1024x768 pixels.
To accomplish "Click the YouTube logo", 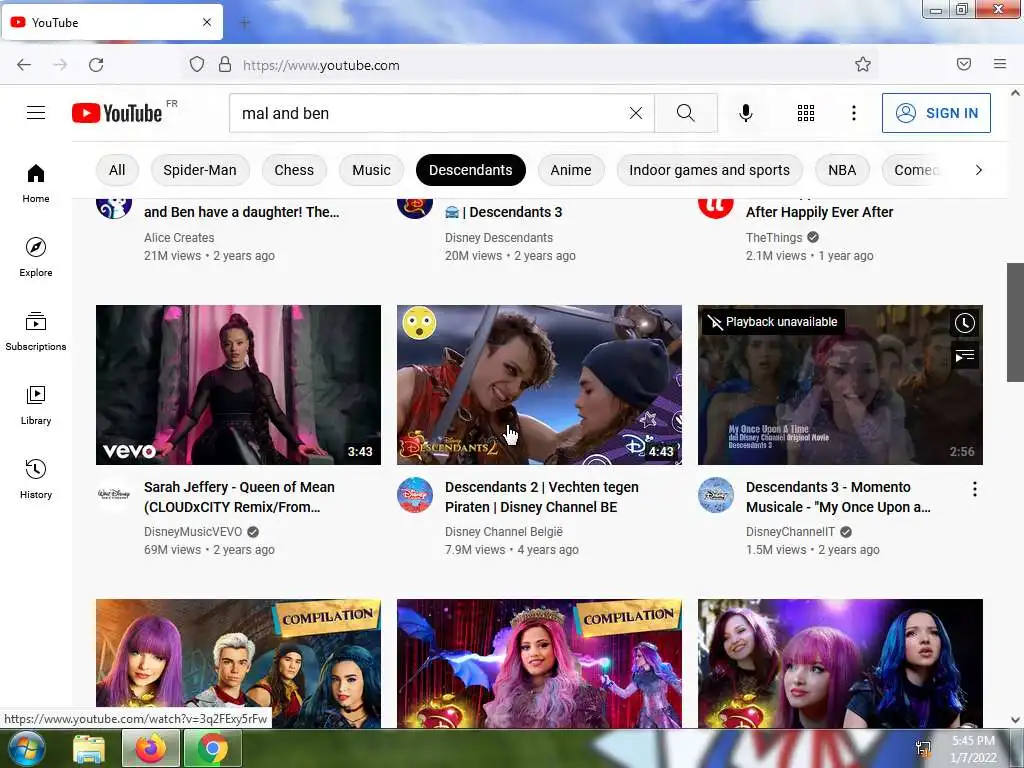I will tap(118, 113).
